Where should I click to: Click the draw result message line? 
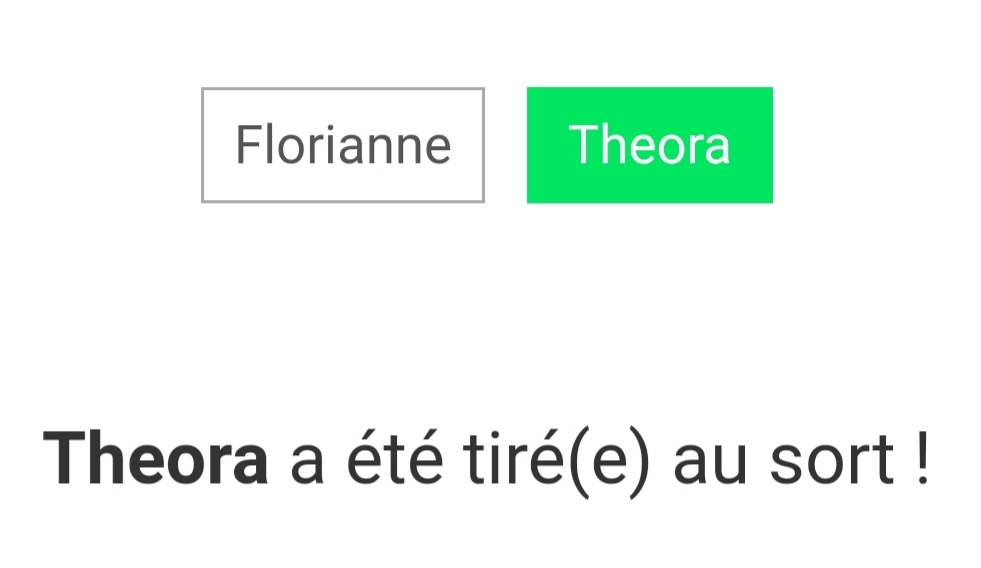click(x=487, y=459)
